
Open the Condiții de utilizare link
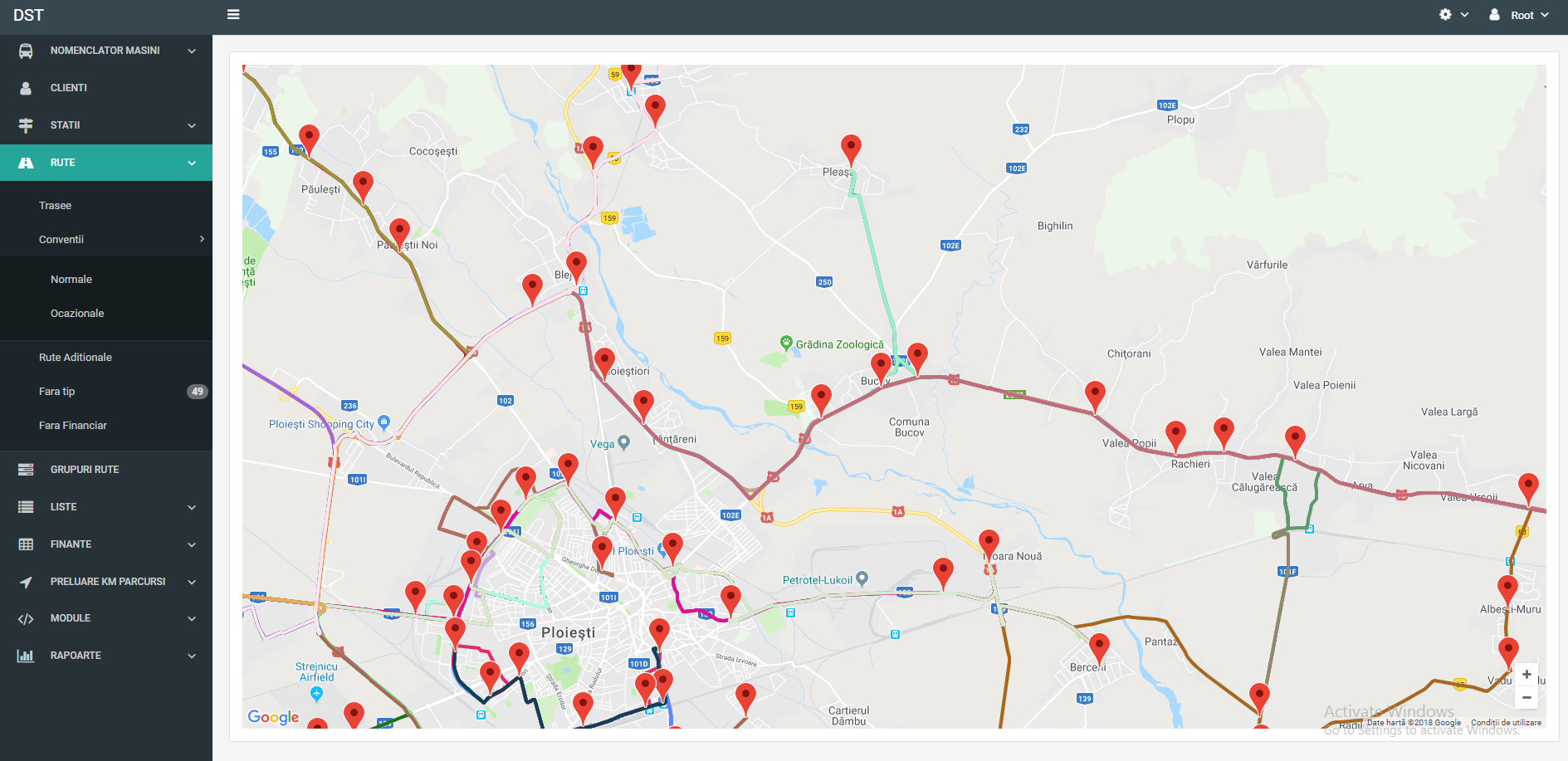[1506, 723]
